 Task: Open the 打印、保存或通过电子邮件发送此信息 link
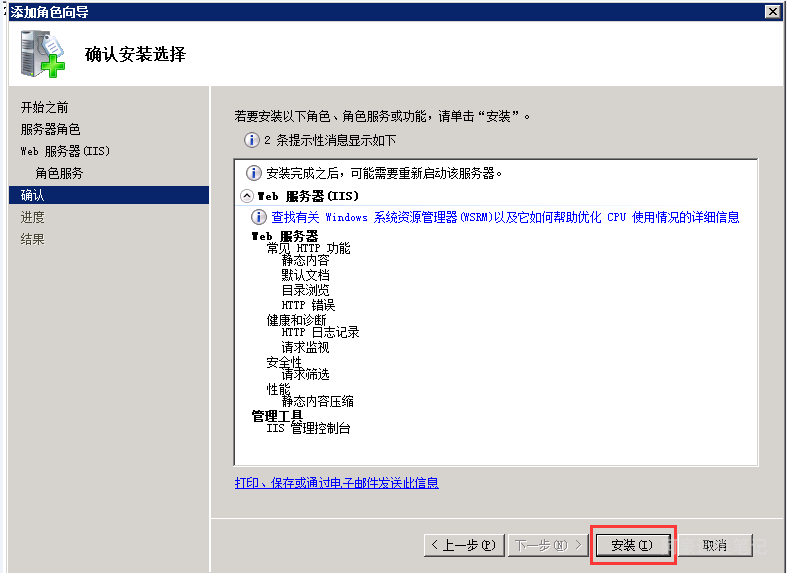tap(336, 483)
